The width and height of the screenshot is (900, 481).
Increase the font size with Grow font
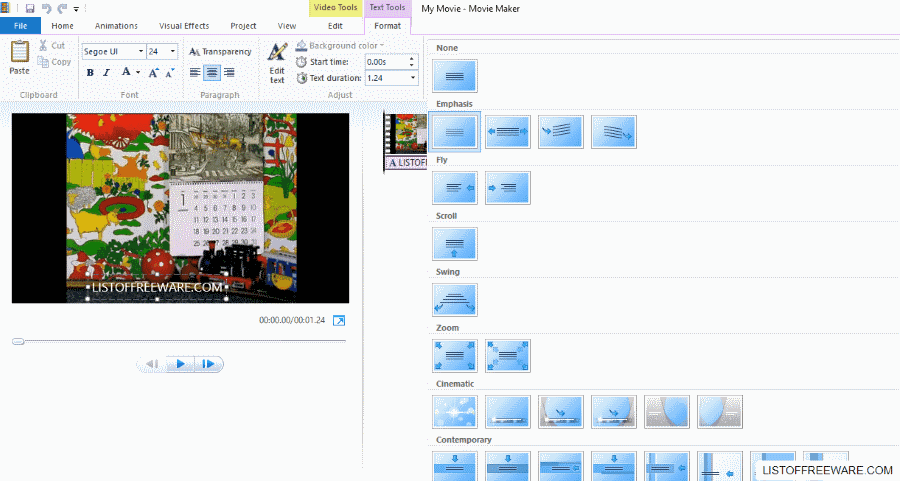(153, 72)
